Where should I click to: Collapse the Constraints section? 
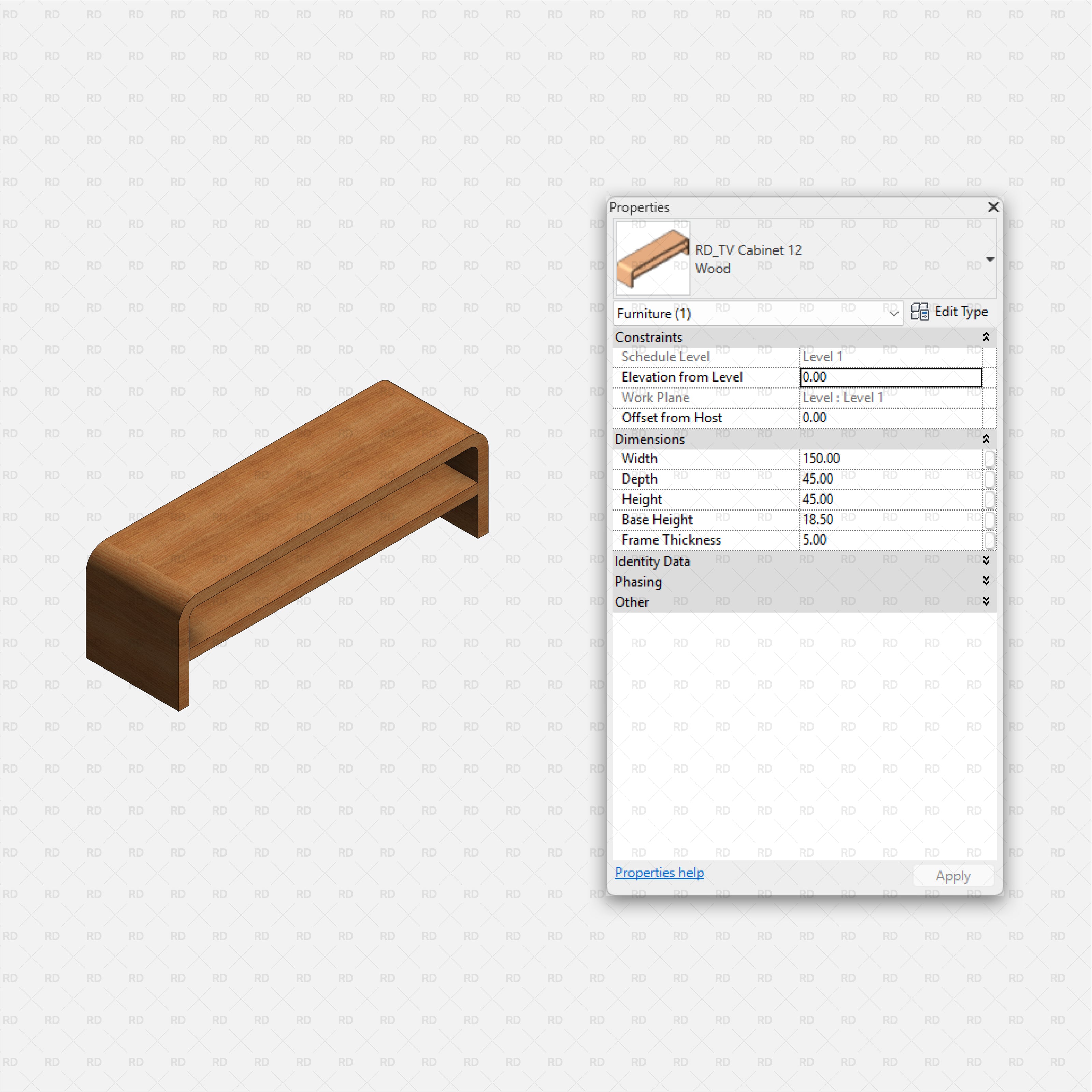(986, 337)
